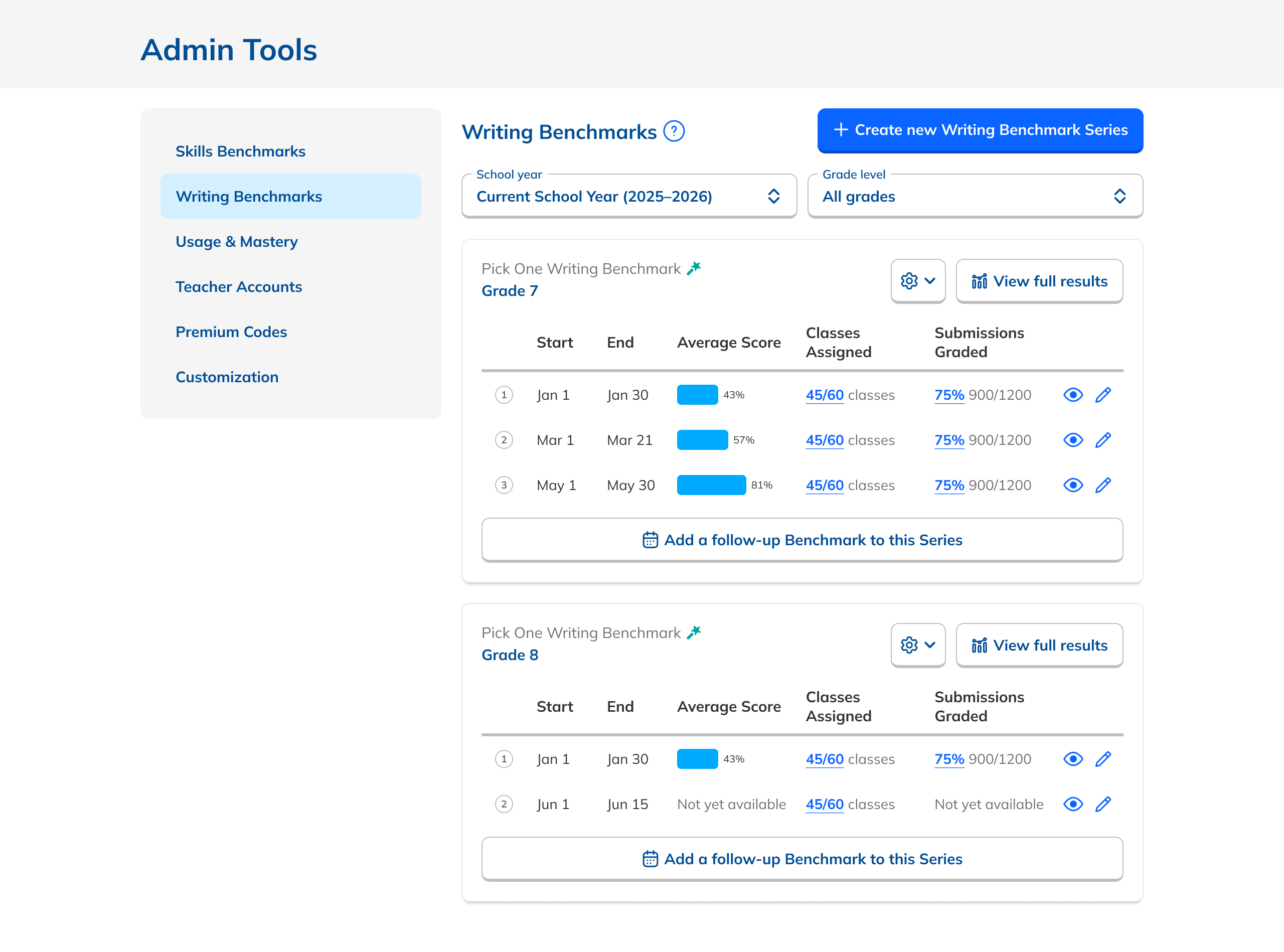
Task: Edit the Grade 8 Jun 1 benchmark
Action: (x=1102, y=804)
